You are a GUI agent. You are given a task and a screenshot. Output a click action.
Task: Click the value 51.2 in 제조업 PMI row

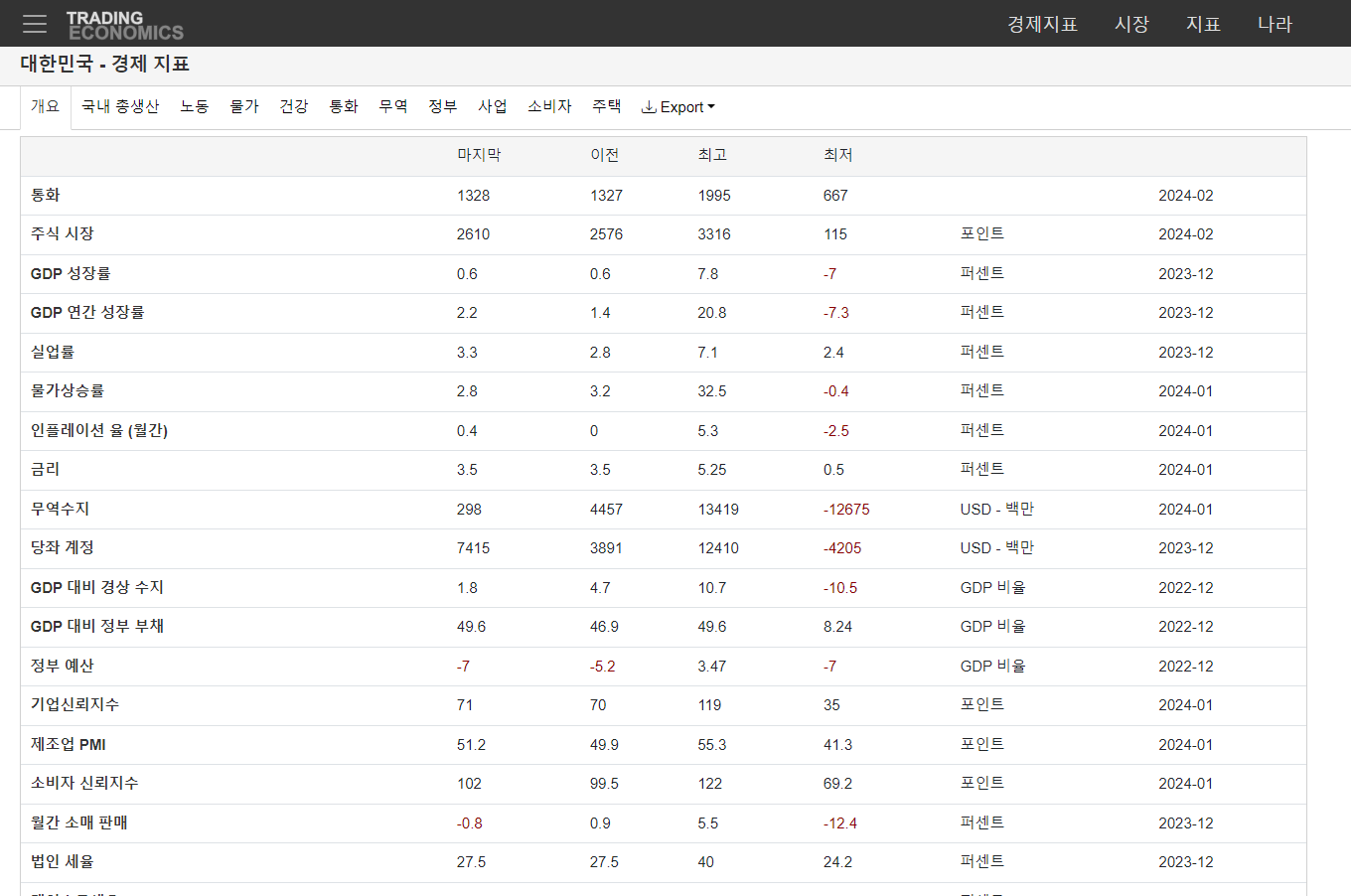point(472,745)
